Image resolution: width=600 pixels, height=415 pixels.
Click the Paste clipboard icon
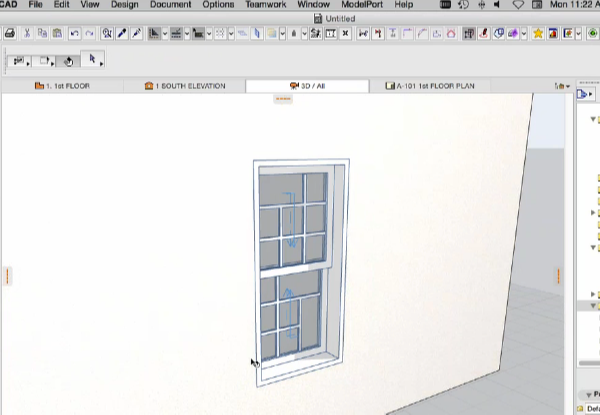coord(57,34)
